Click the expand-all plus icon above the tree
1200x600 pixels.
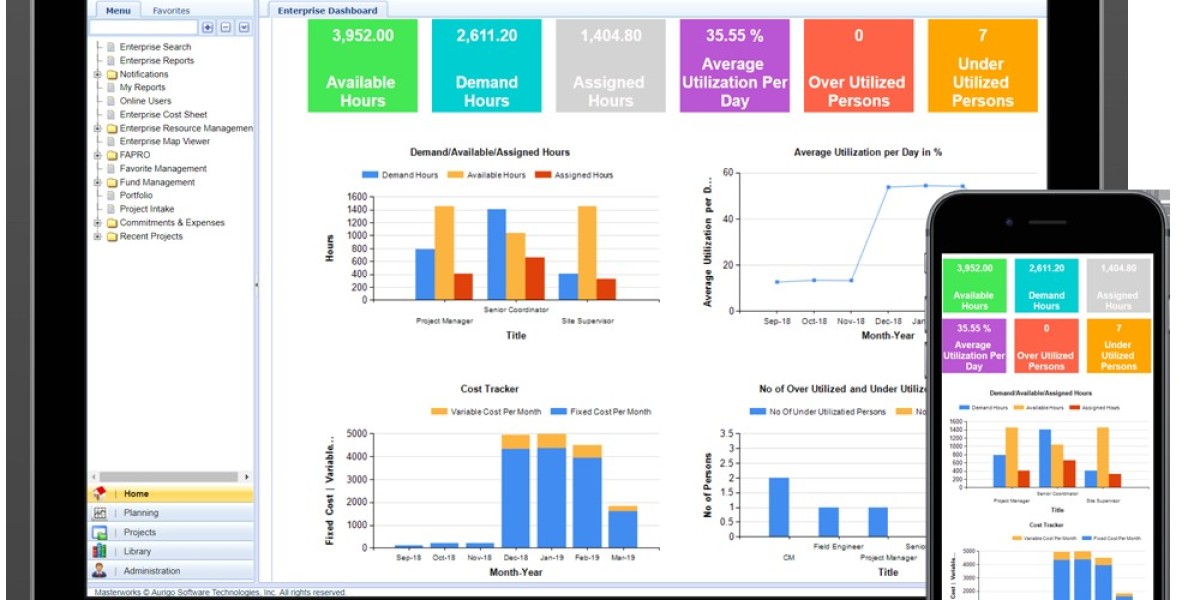(208, 28)
